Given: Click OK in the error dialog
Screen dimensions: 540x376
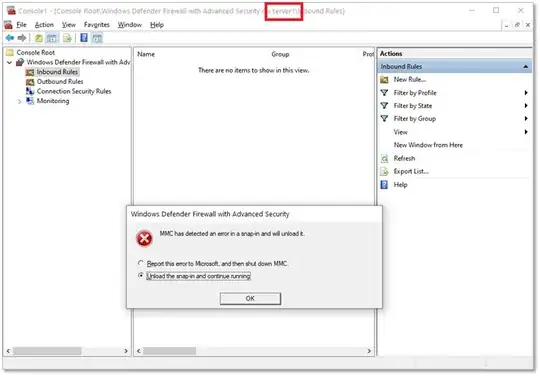Looking at the screenshot, I should (x=250, y=299).
